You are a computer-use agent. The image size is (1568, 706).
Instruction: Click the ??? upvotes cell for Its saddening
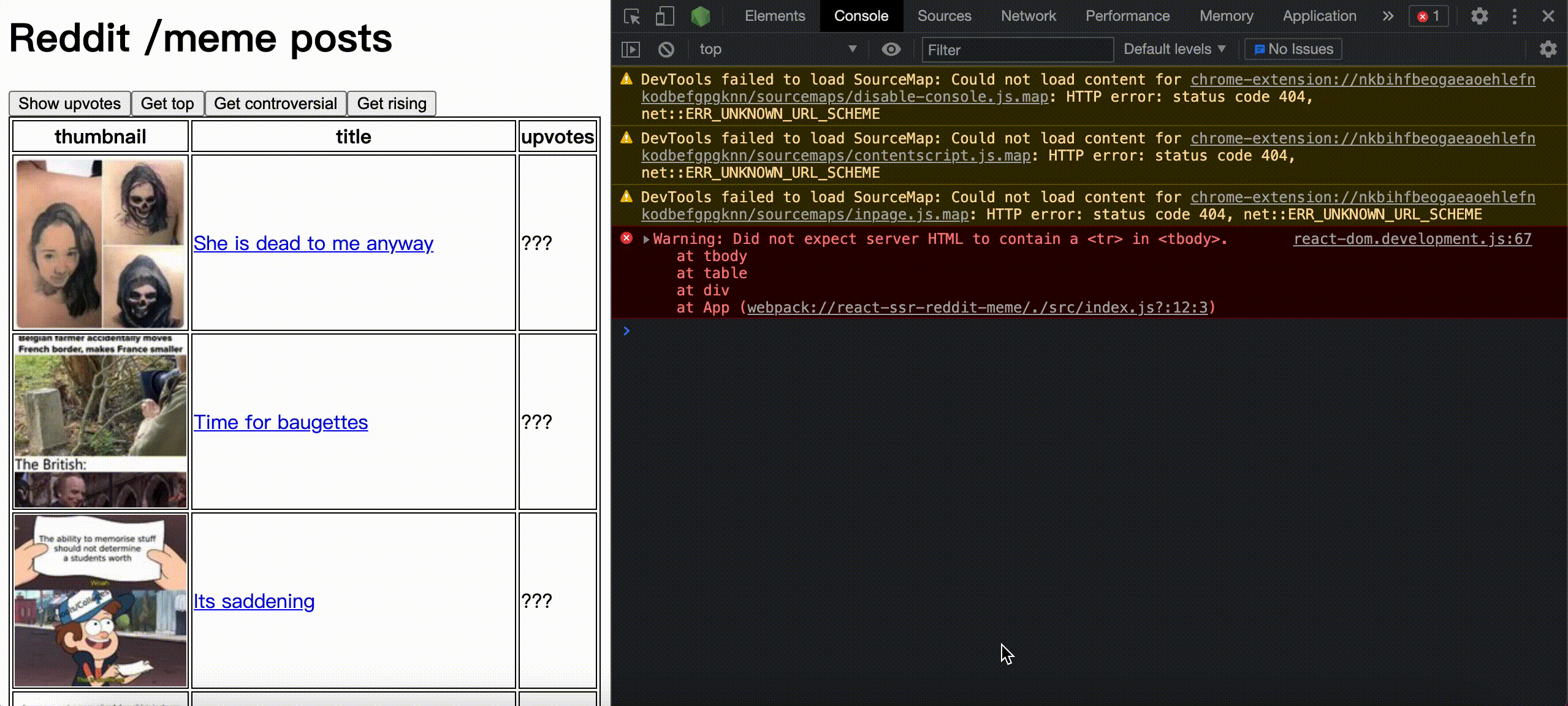click(558, 601)
